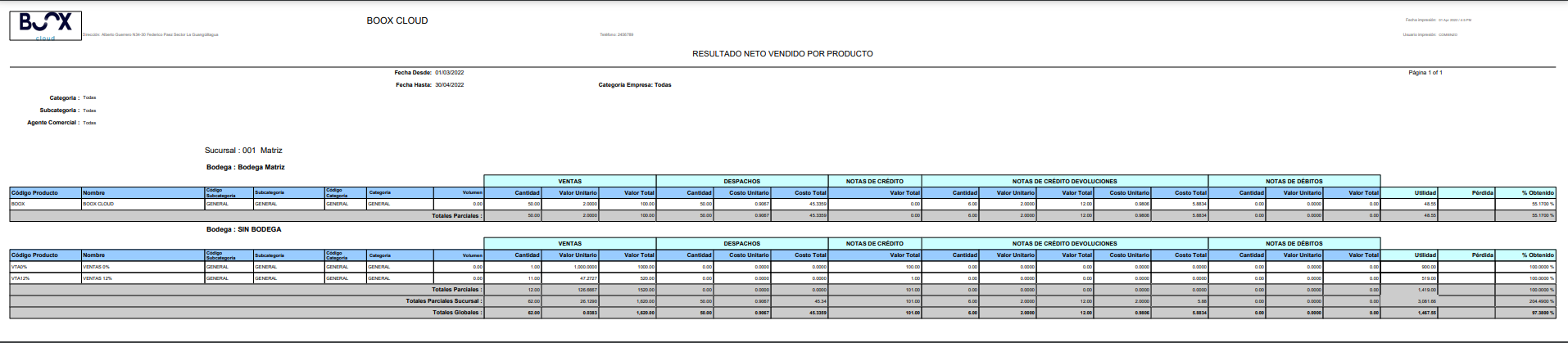This screenshot has width=1568, height=343.
Task: Click DESPACHOS group header in Bodega Matriz table
Action: [x=742, y=181]
